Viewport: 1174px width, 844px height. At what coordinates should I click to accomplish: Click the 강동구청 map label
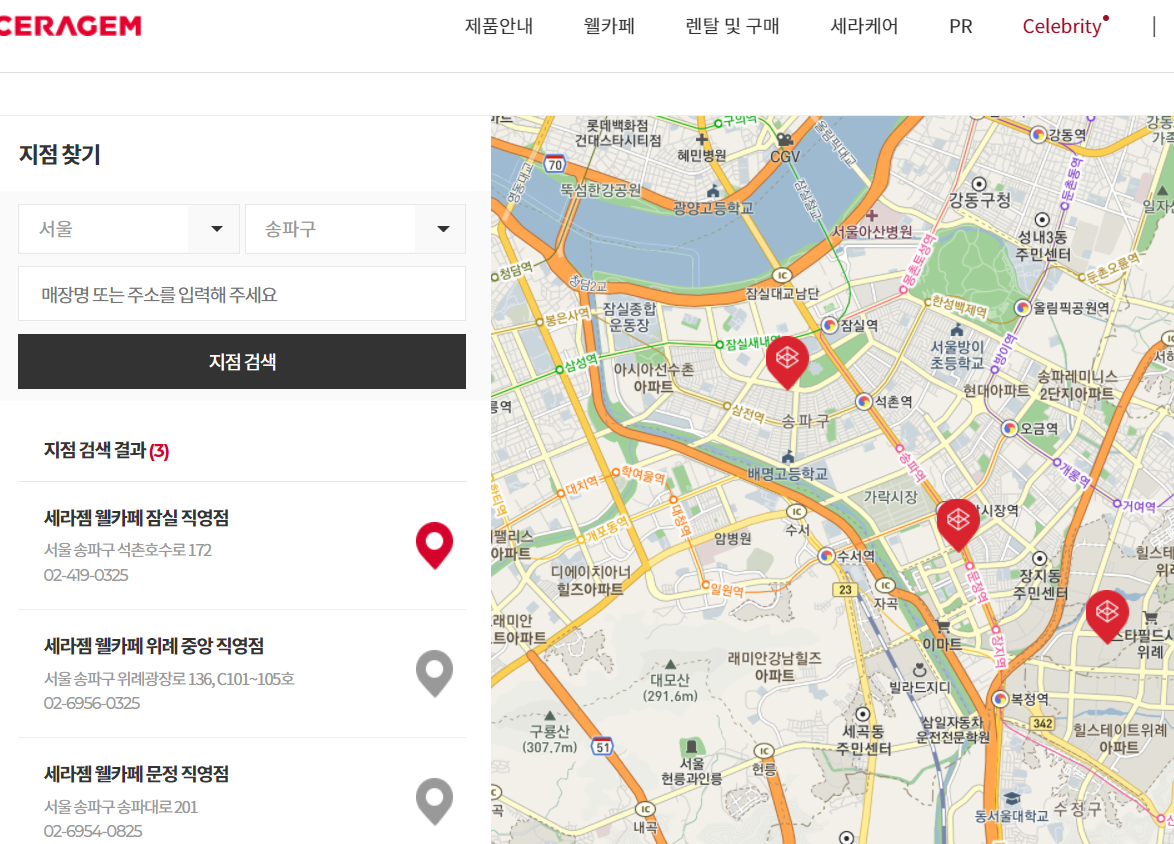[979, 201]
